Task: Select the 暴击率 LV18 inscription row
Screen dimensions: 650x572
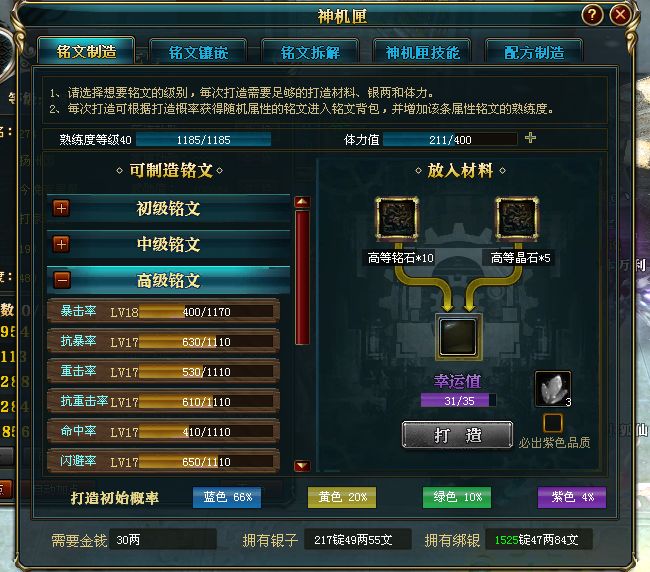Action: tap(163, 311)
